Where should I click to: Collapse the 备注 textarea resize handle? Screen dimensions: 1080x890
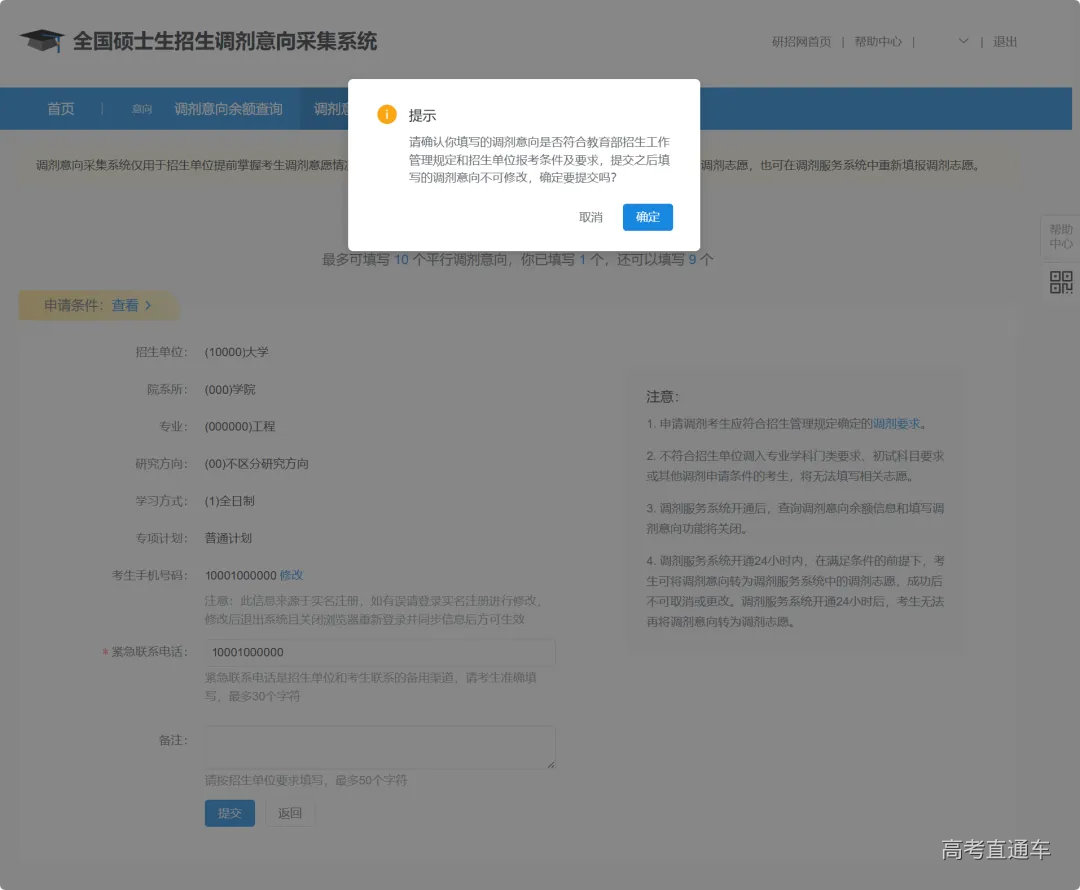pyautogui.click(x=552, y=762)
